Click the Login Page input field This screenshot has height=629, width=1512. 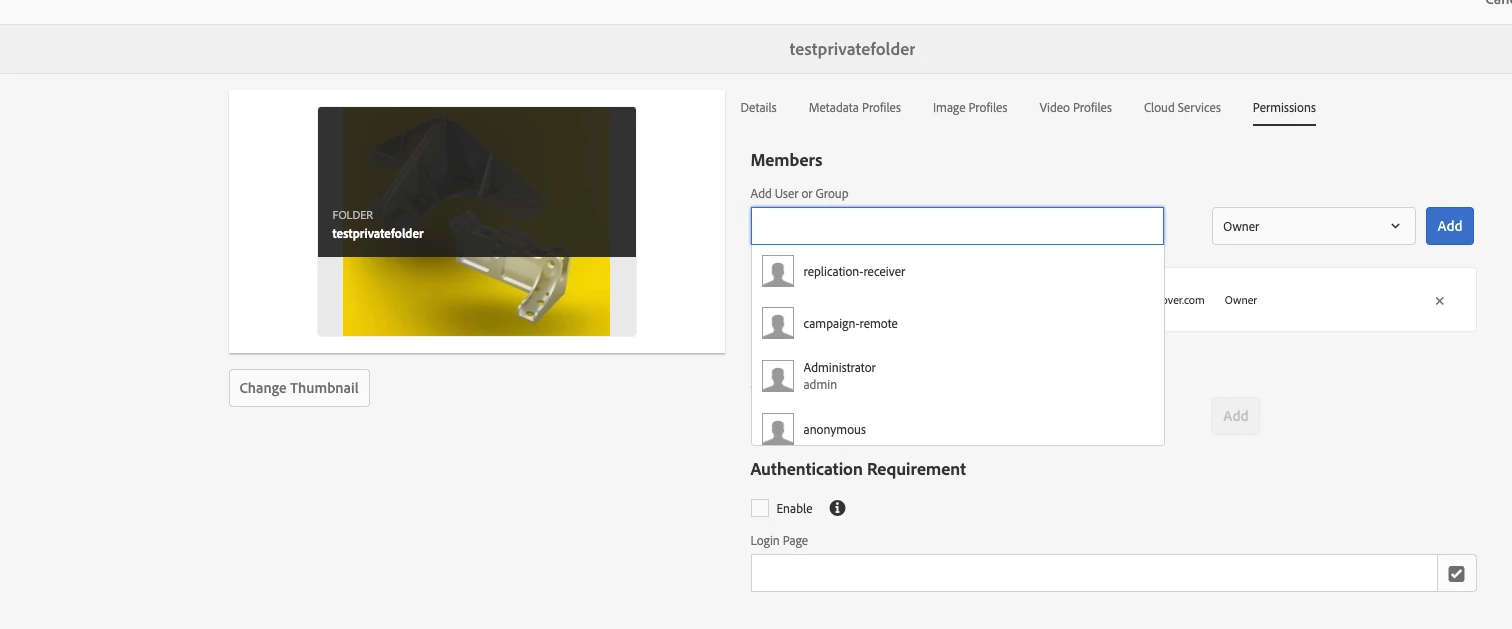[1094, 573]
